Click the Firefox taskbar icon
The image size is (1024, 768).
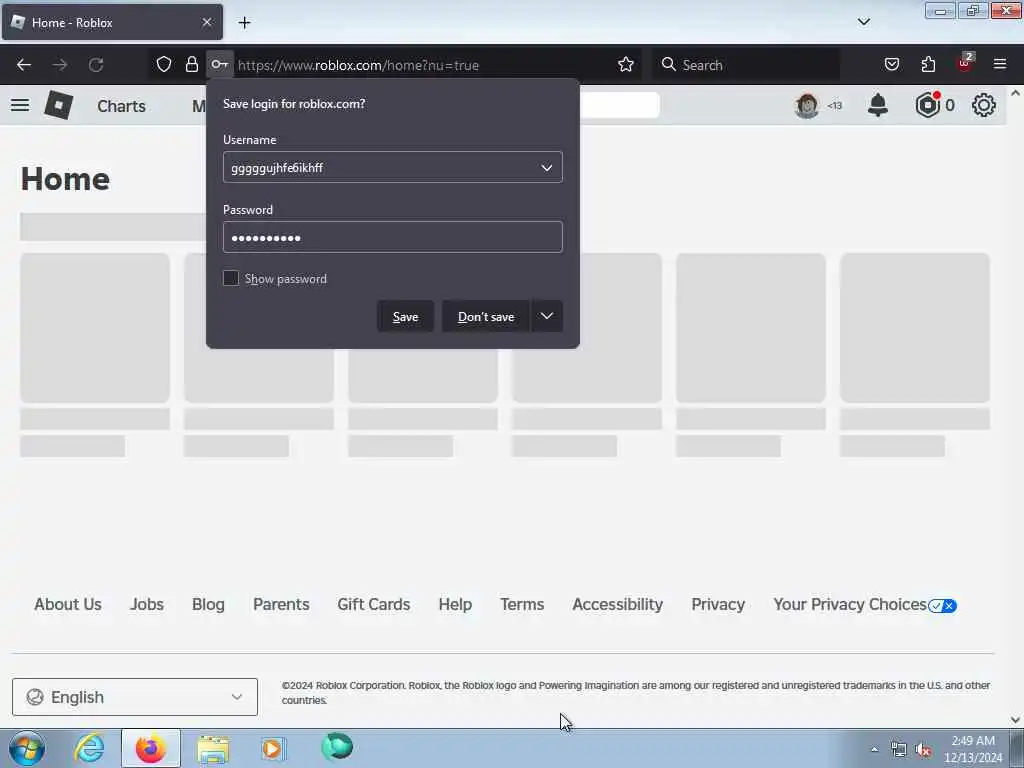tap(151, 748)
